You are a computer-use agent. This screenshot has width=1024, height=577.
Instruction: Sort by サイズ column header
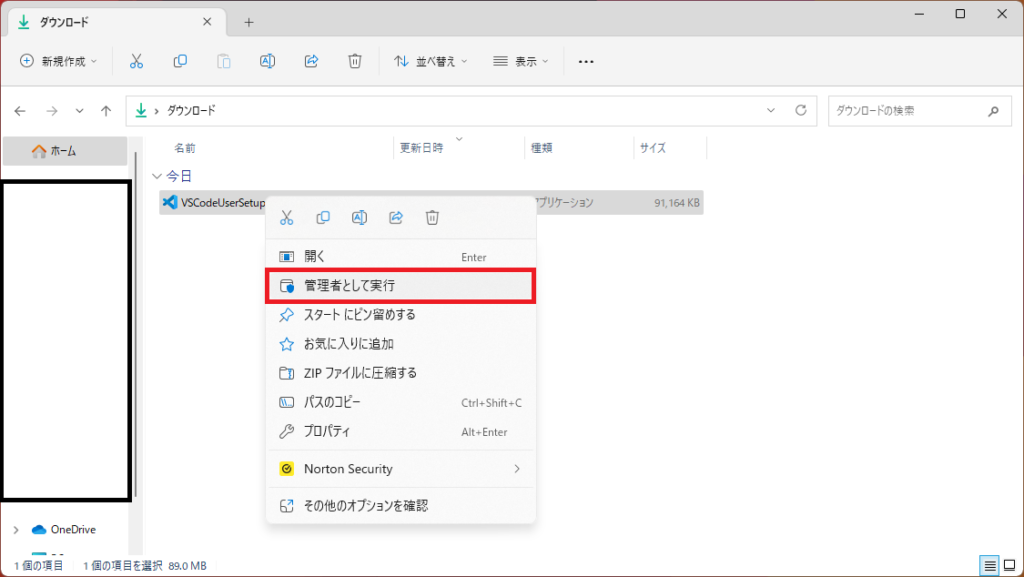pos(652,148)
